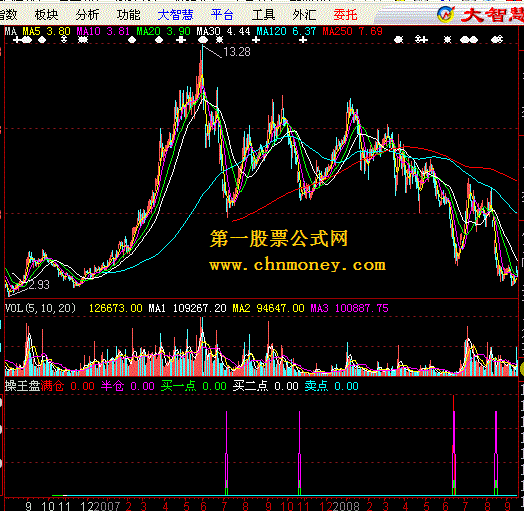Click the green 买一点 0.00 label
Screen dimensions: 524x511
(x=193, y=386)
